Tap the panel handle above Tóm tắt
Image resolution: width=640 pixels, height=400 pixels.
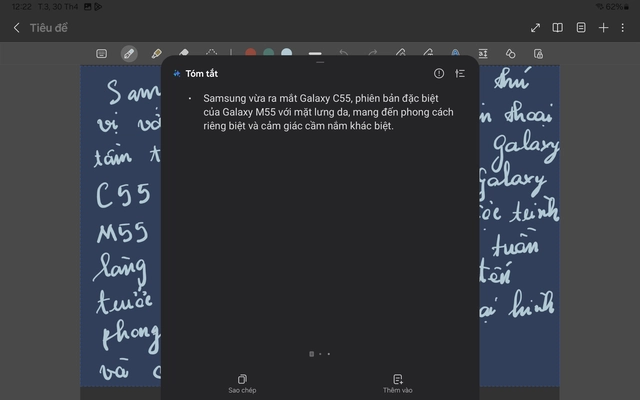point(320,62)
